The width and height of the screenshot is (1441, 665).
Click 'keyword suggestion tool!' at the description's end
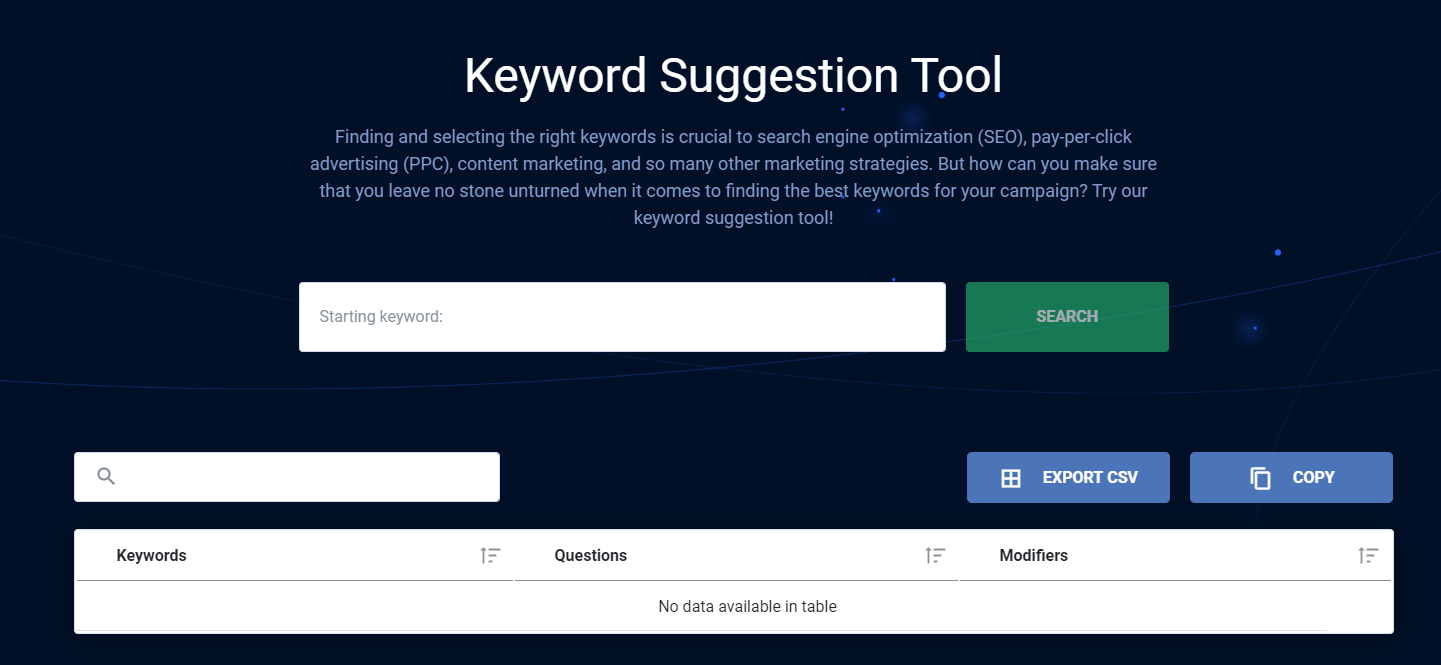(733, 217)
